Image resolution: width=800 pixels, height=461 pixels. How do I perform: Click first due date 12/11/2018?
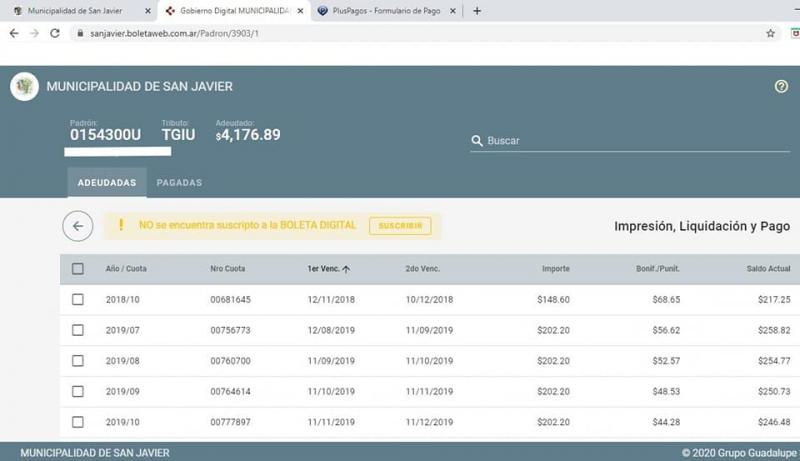tap(331, 300)
